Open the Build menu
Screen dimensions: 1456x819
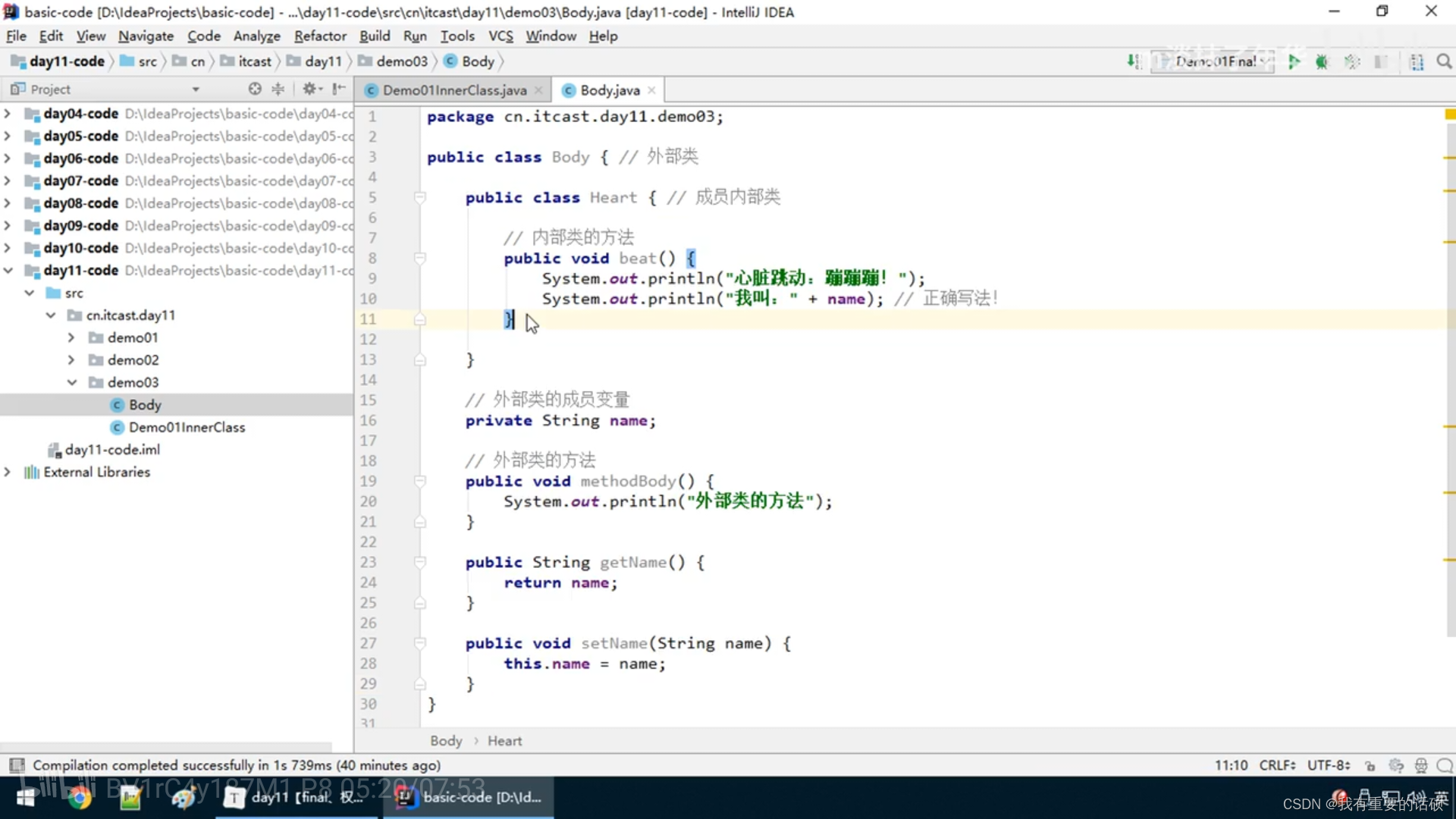point(375,36)
